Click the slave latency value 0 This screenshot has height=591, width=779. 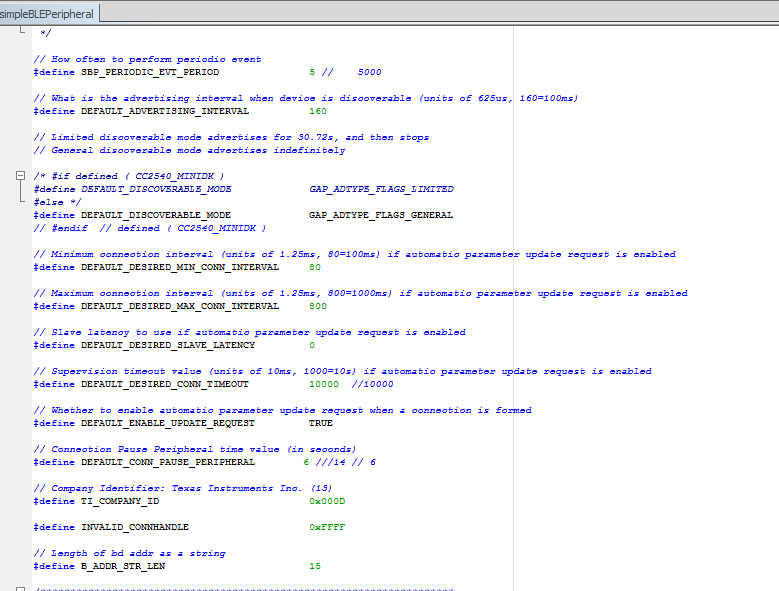pyautogui.click(x=312, y=345)
